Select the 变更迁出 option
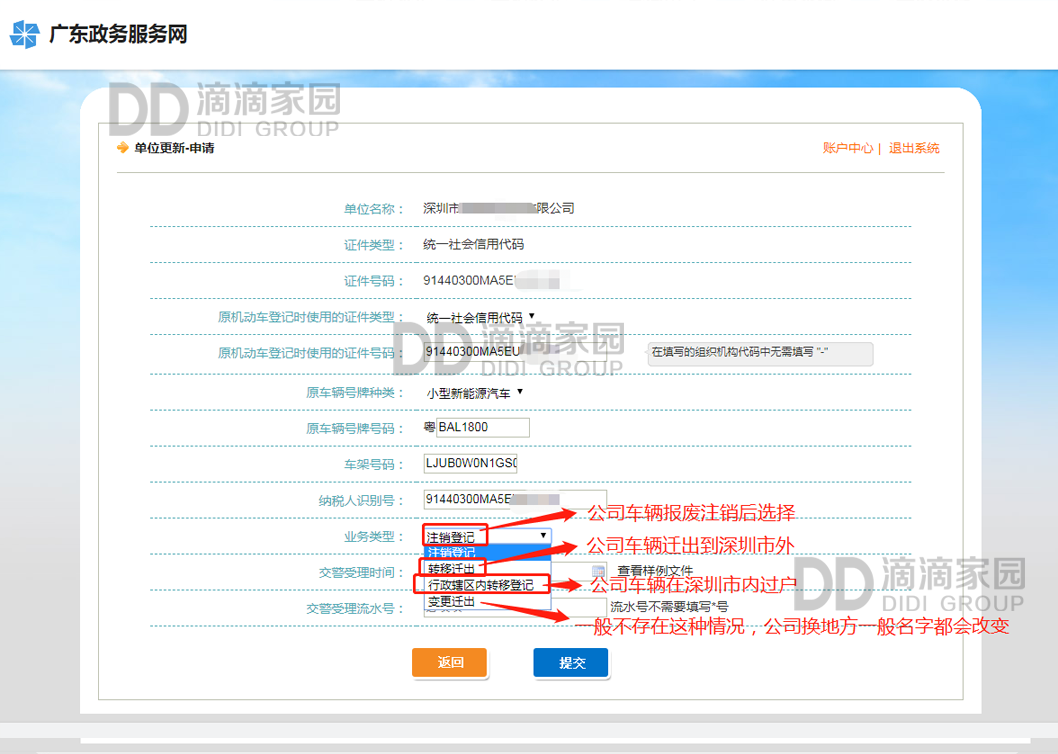Screen dimensions: 1058x754 (487, 601)
